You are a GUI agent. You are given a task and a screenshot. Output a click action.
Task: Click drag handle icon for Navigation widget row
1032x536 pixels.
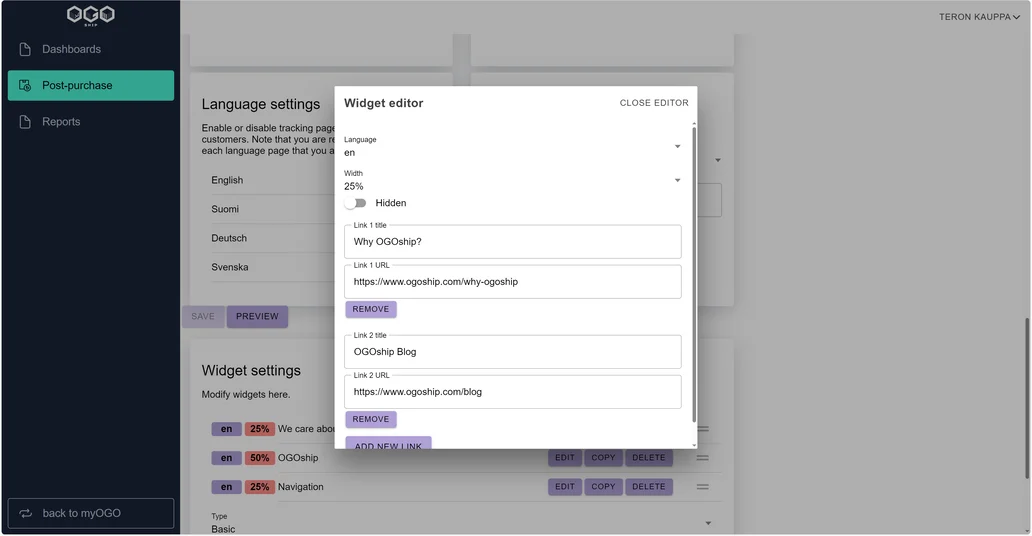pos(703,487)
